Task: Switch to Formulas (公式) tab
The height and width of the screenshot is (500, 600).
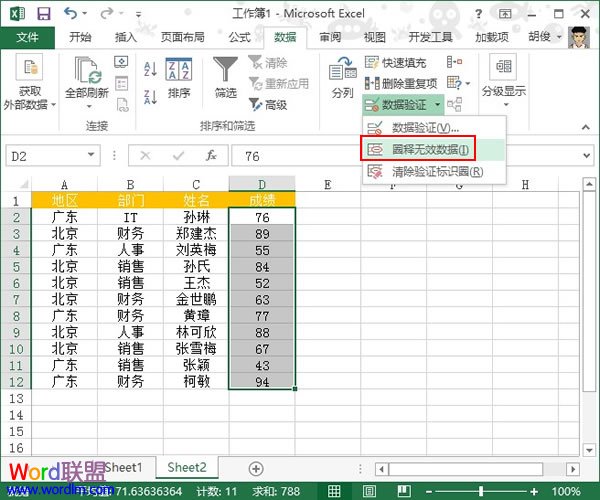Action: (x=240, y=37)
